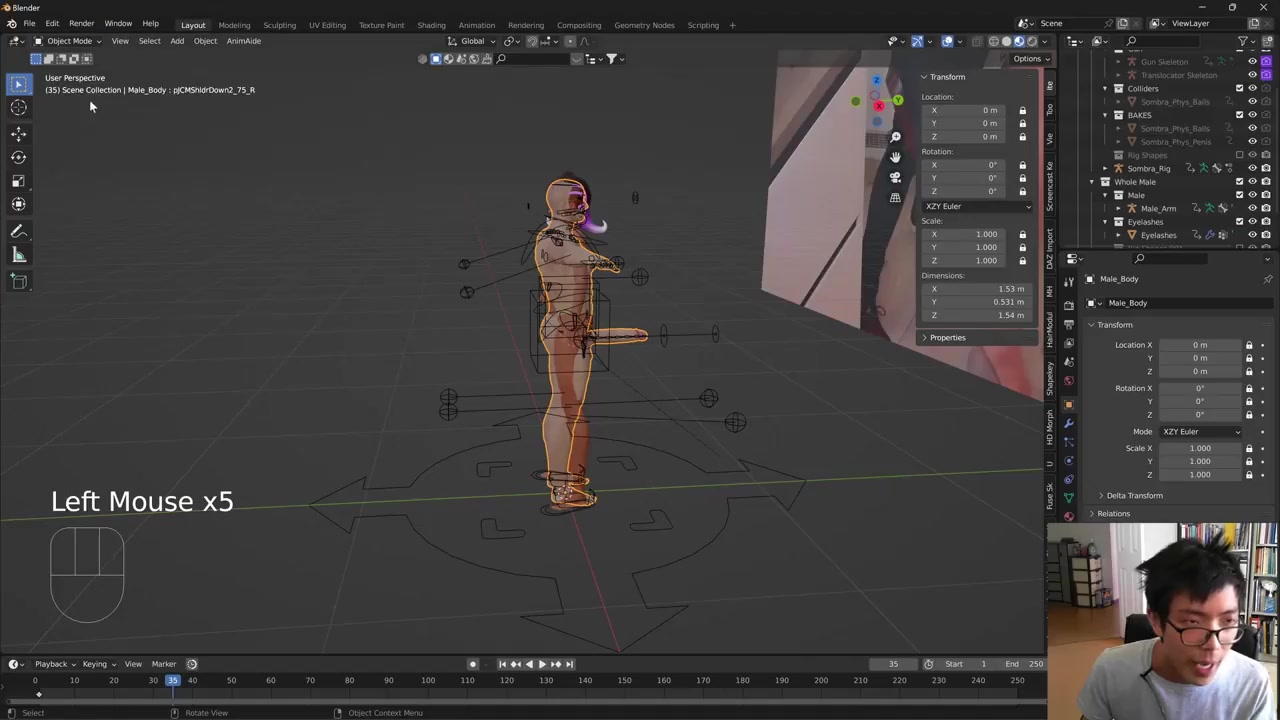Select the Measure tool
Viewport: 1280px width, 720px height.
[x=18, y=255]
